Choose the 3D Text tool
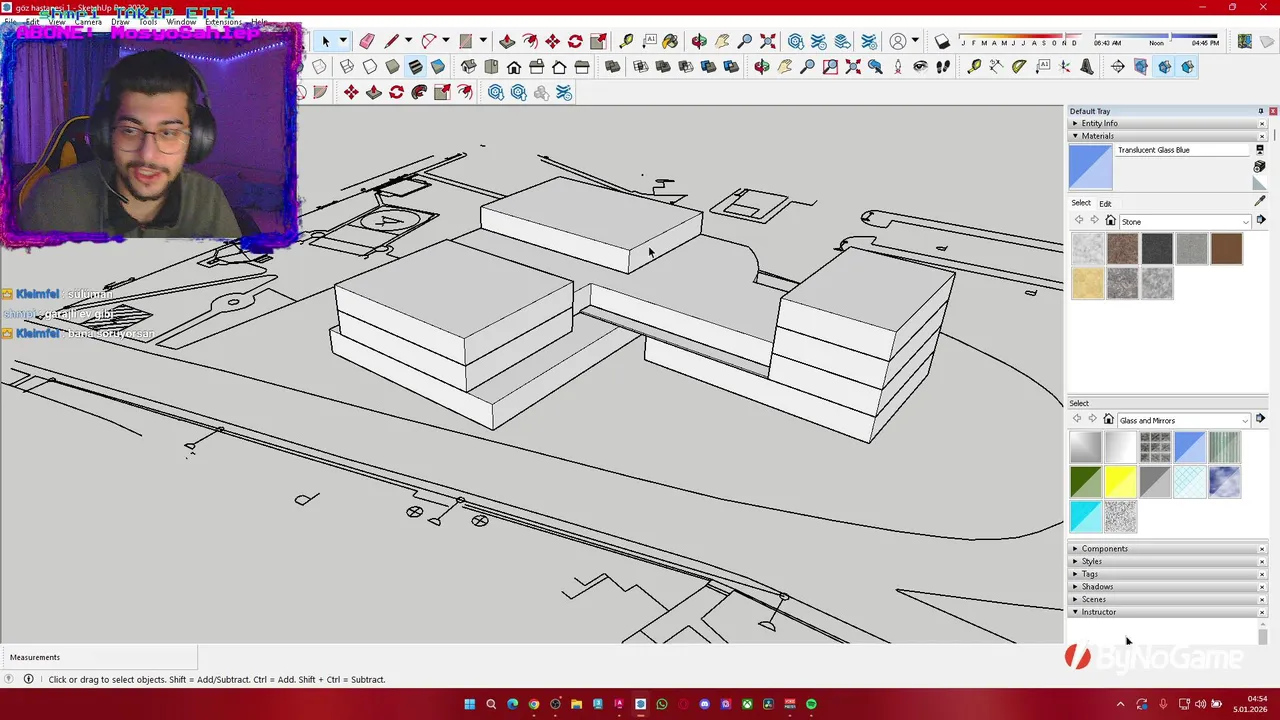The width and height of the screenshot is (1280, 720). 1087,67
